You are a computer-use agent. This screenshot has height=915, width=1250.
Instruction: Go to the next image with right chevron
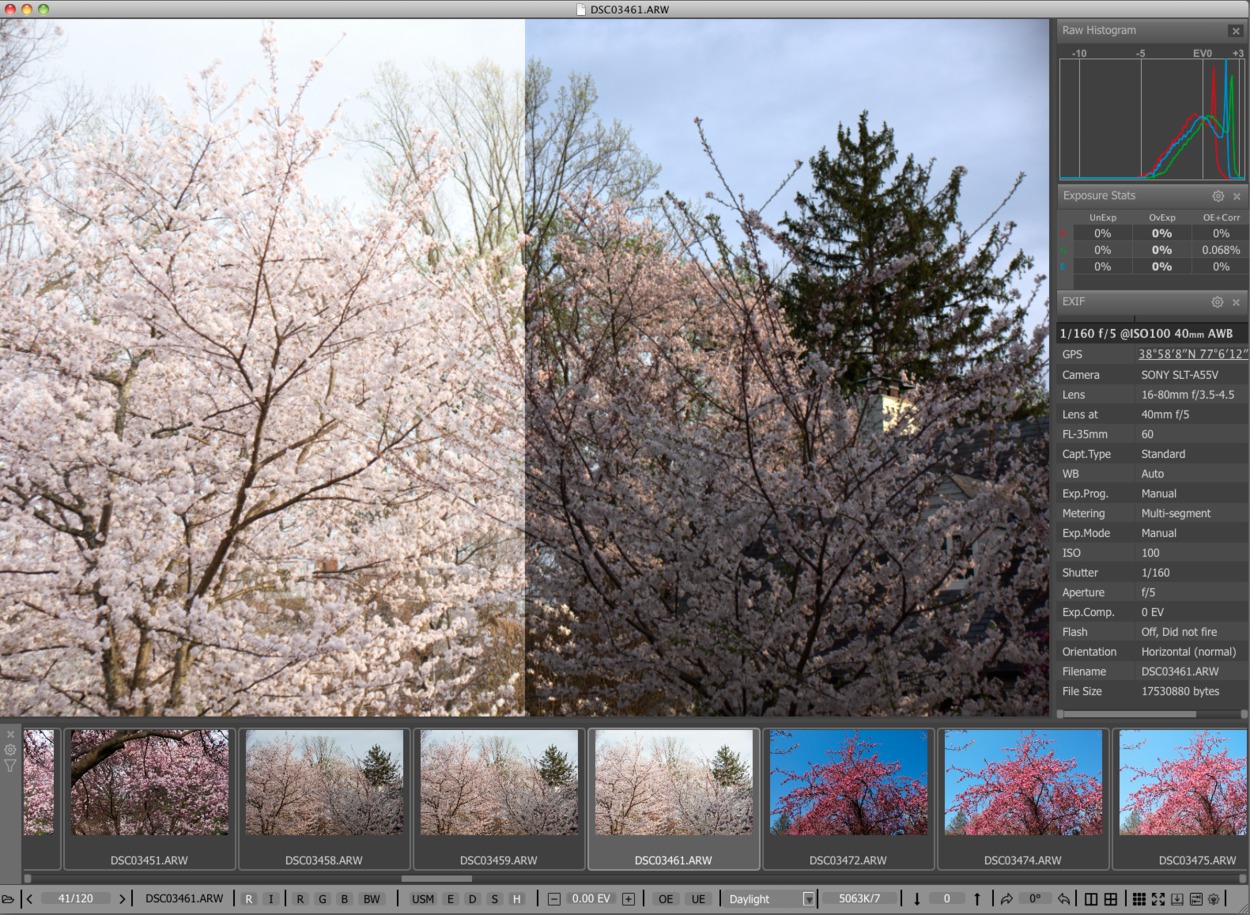point(122,899)
